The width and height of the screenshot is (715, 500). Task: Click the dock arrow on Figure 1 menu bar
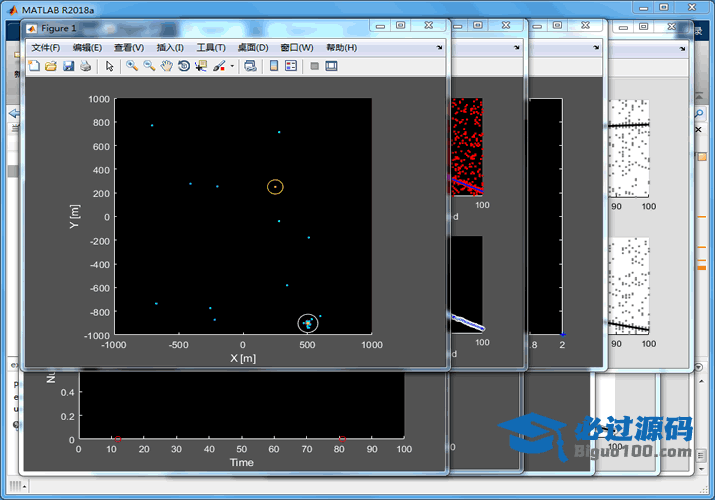pos(439,47)
